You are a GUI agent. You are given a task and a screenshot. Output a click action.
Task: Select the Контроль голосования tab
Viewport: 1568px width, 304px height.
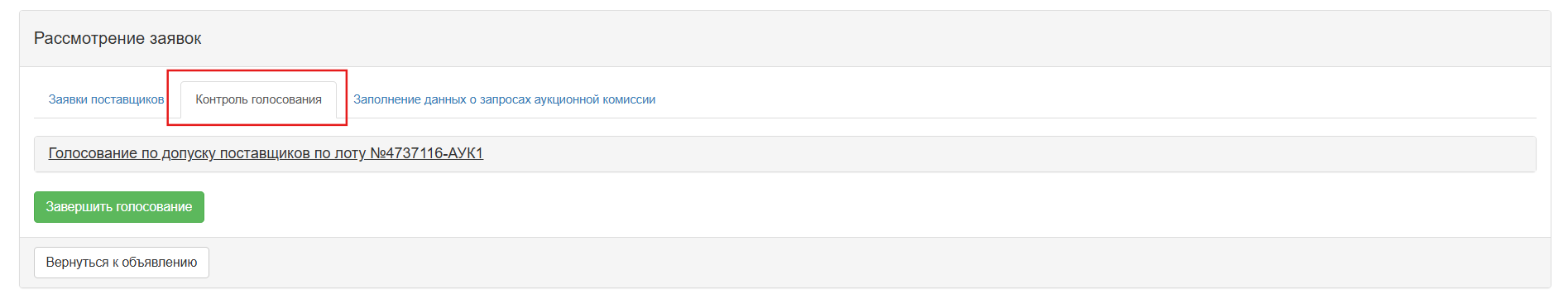(258, 99)
